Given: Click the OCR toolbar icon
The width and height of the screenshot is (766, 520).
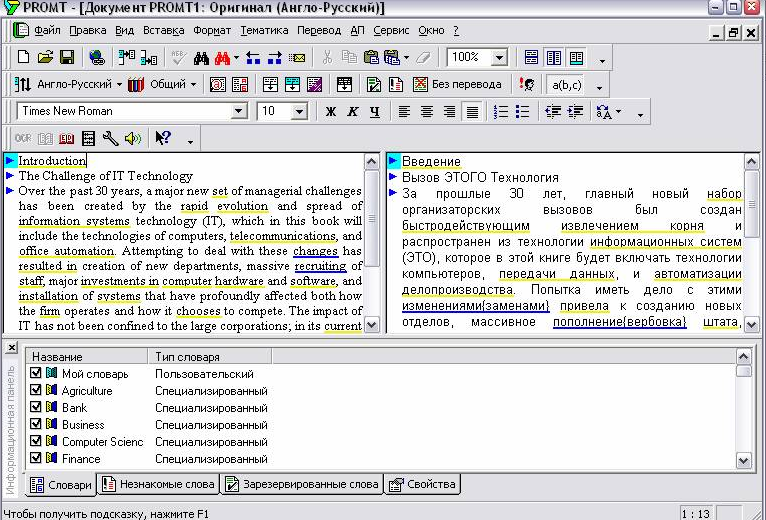Looking at the screenshot, I should point(24,138).
